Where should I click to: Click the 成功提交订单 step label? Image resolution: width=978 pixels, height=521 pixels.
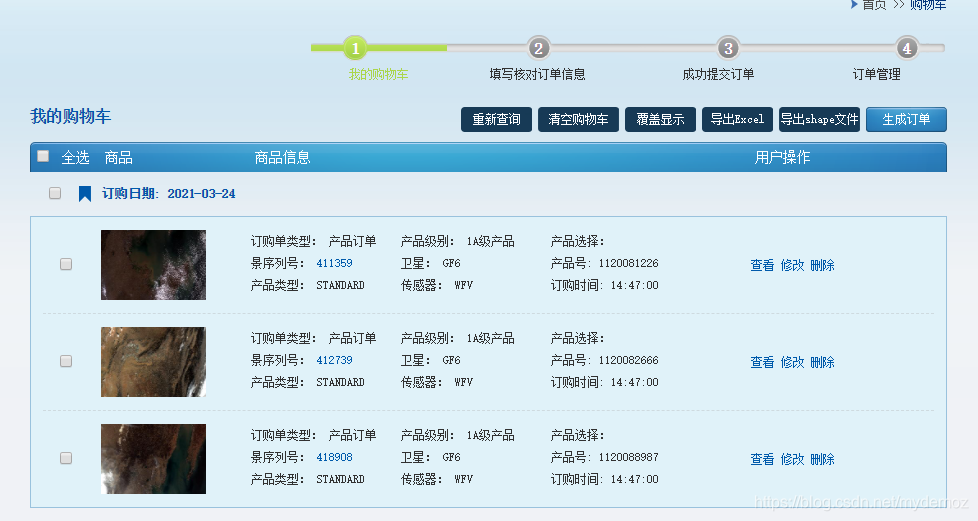pos(719,74)
